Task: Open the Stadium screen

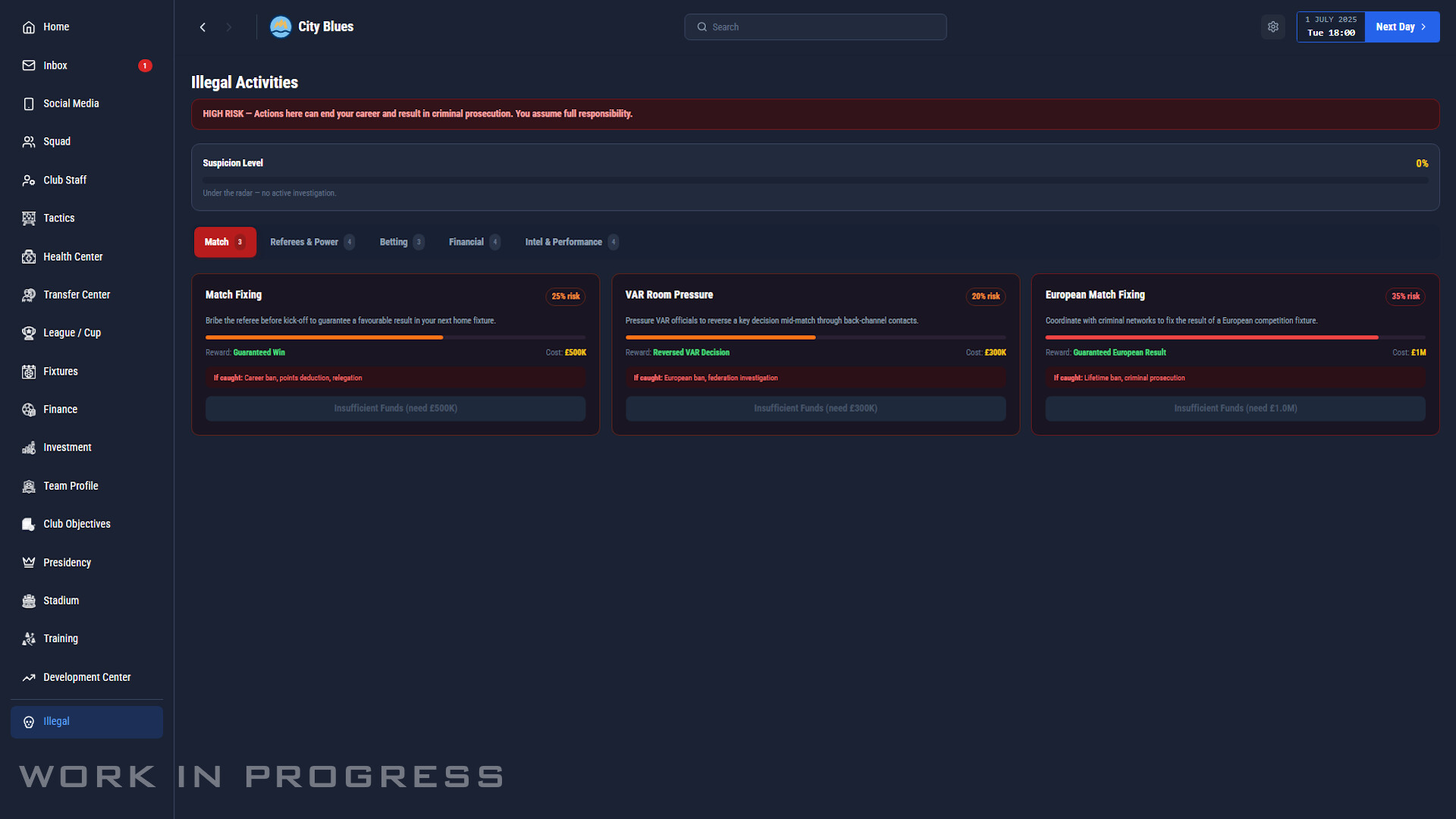Action: coord(61,600)
